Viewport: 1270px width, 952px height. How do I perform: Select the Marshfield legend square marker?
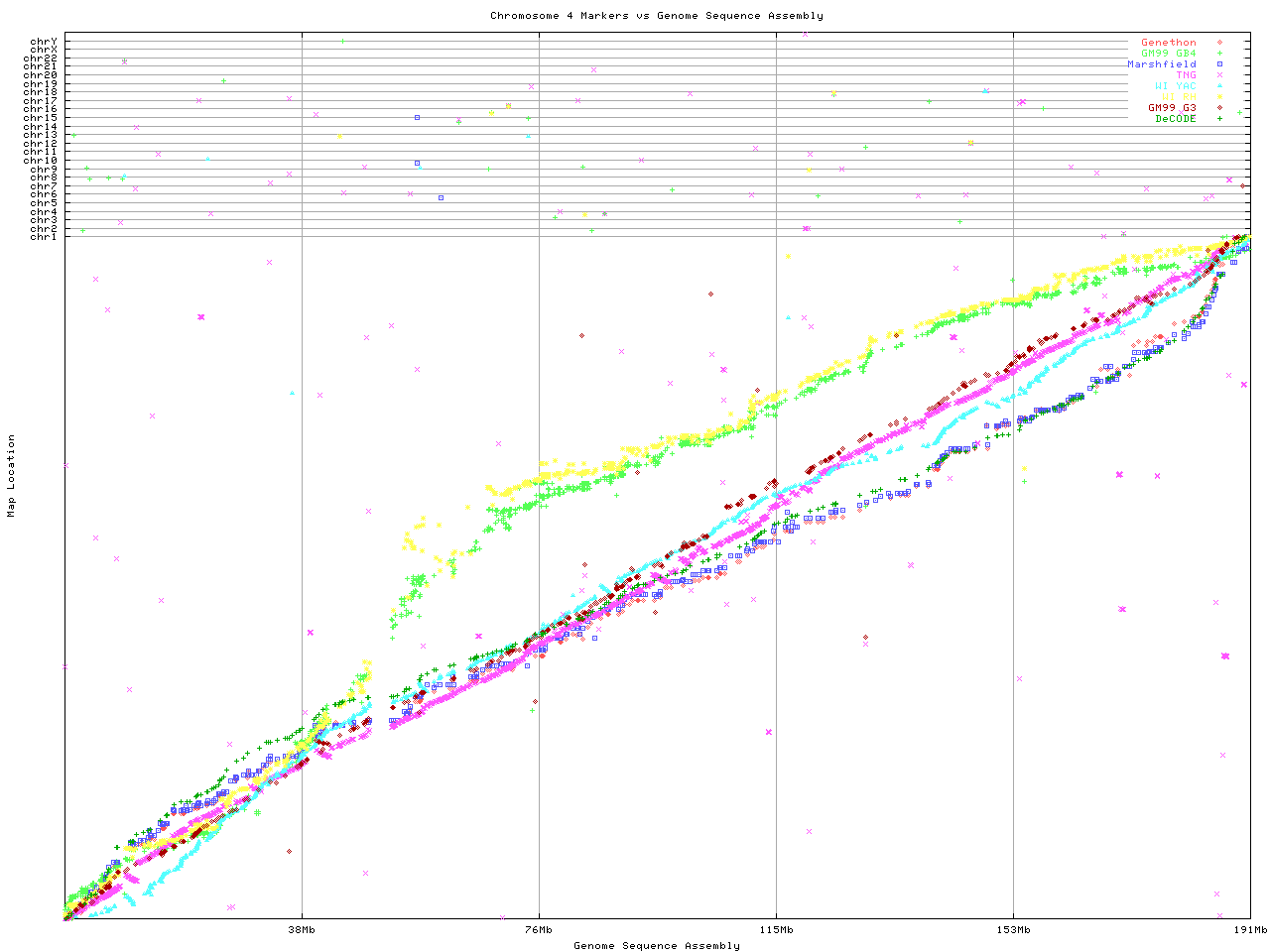(1219, 64)
